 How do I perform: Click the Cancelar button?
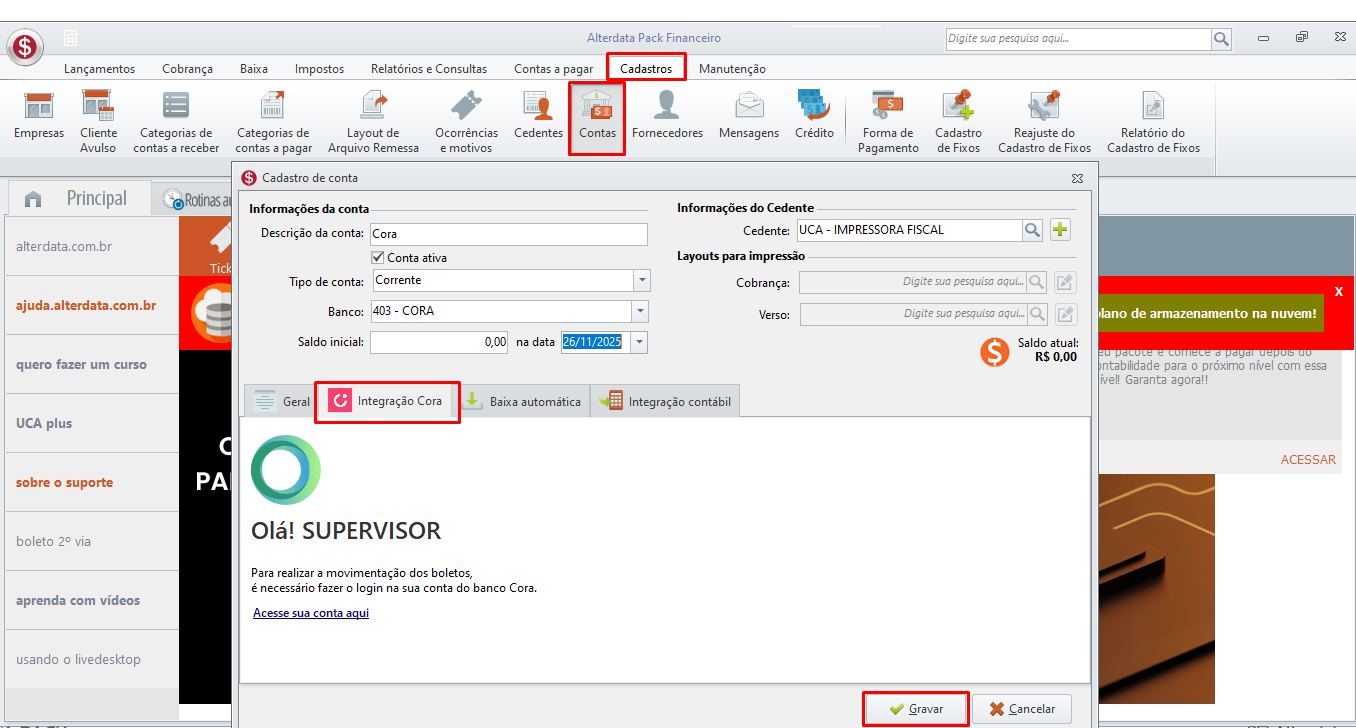(x=1022, y=709)
